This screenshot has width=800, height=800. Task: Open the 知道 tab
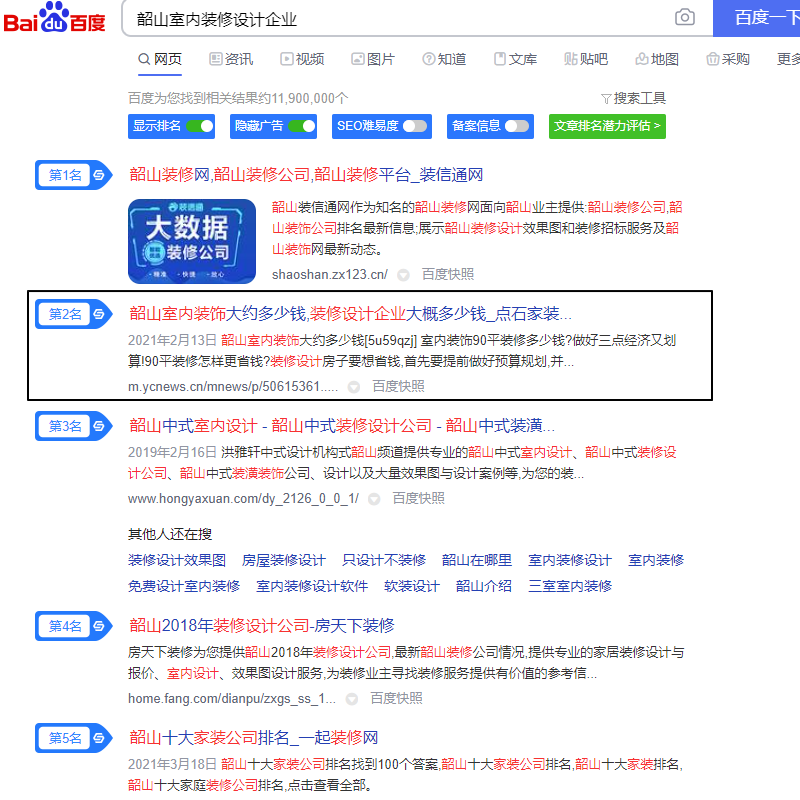click(444, 59)
